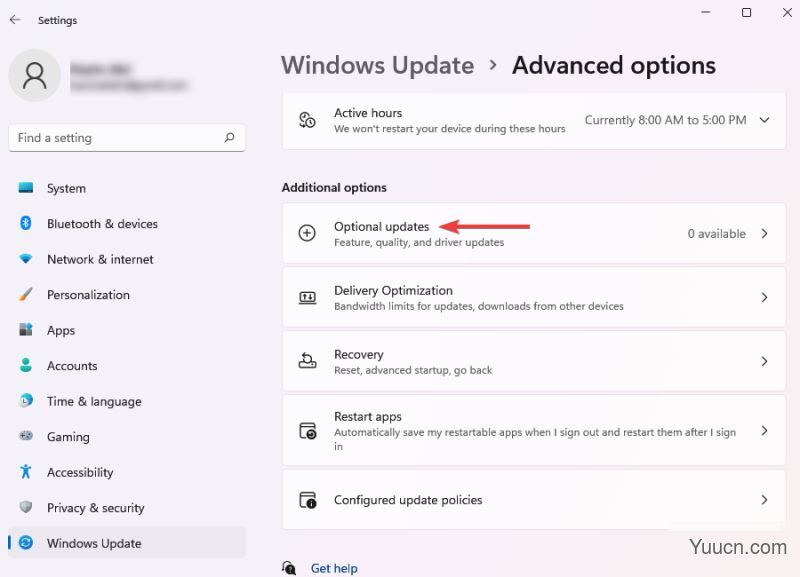Click the System monitor icon
The width and height of the screenshot is (800, 577).
pyautogui.click(x=26, y=188)
